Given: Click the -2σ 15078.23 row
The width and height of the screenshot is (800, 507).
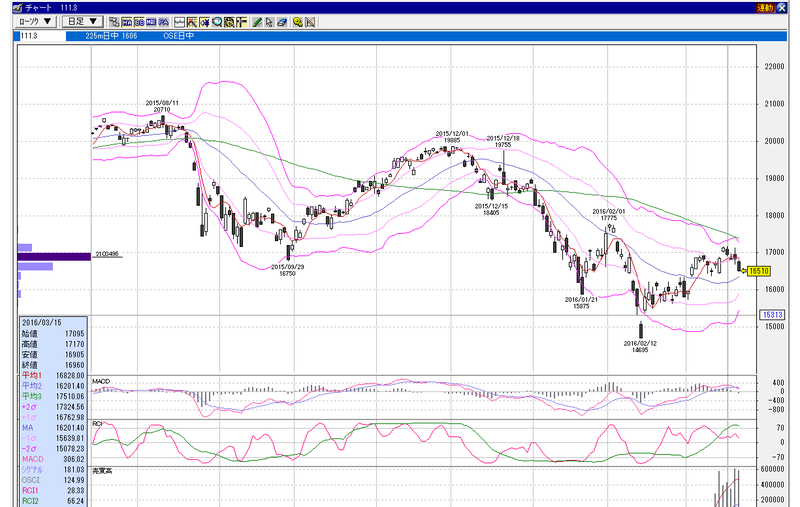Looking at the screenshot, I should [53, 449].
